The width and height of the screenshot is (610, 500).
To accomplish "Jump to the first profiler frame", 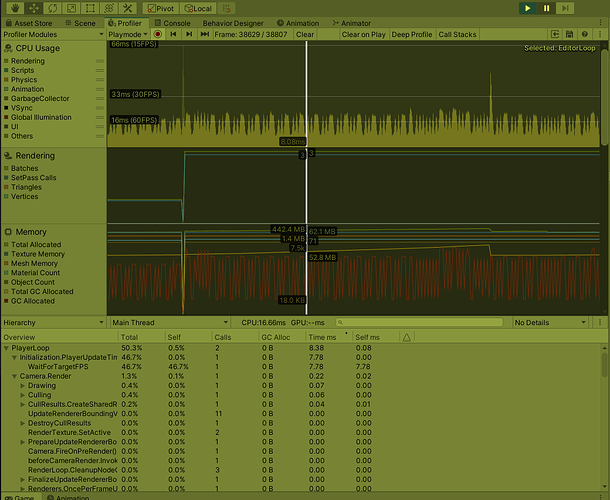I will click(x=174, y=34).
